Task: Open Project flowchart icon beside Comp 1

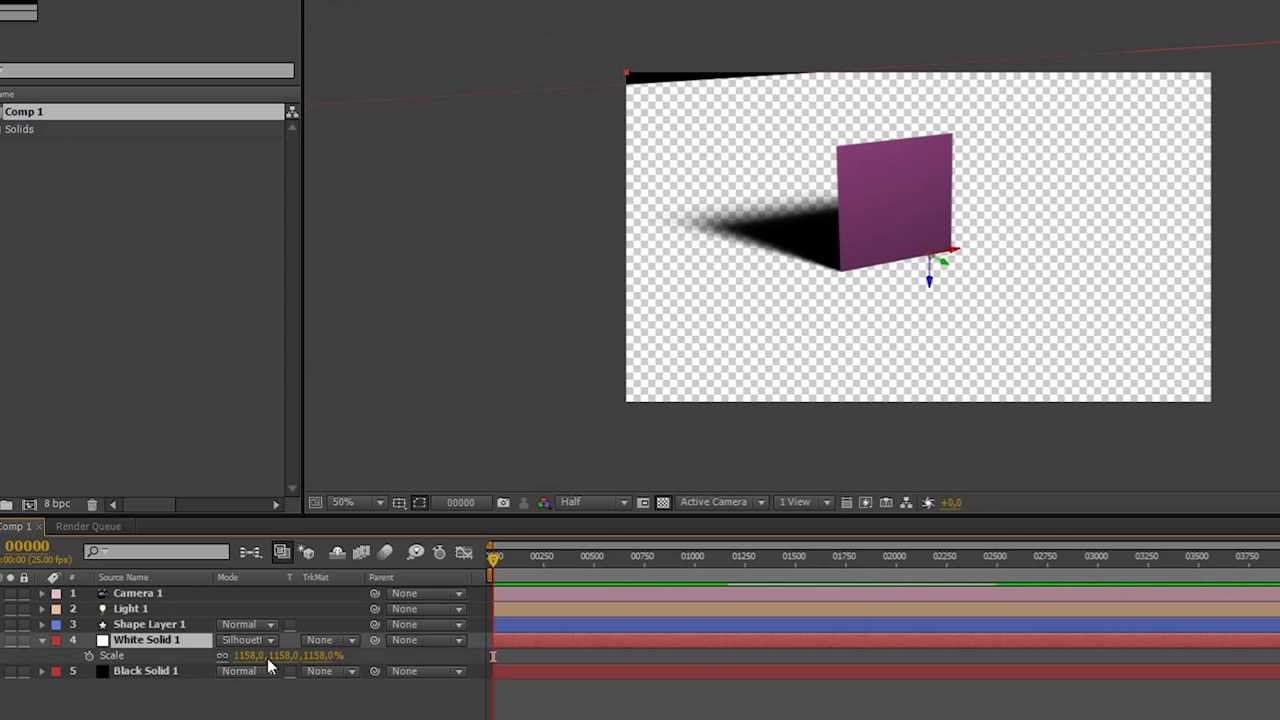Action: 292,112
